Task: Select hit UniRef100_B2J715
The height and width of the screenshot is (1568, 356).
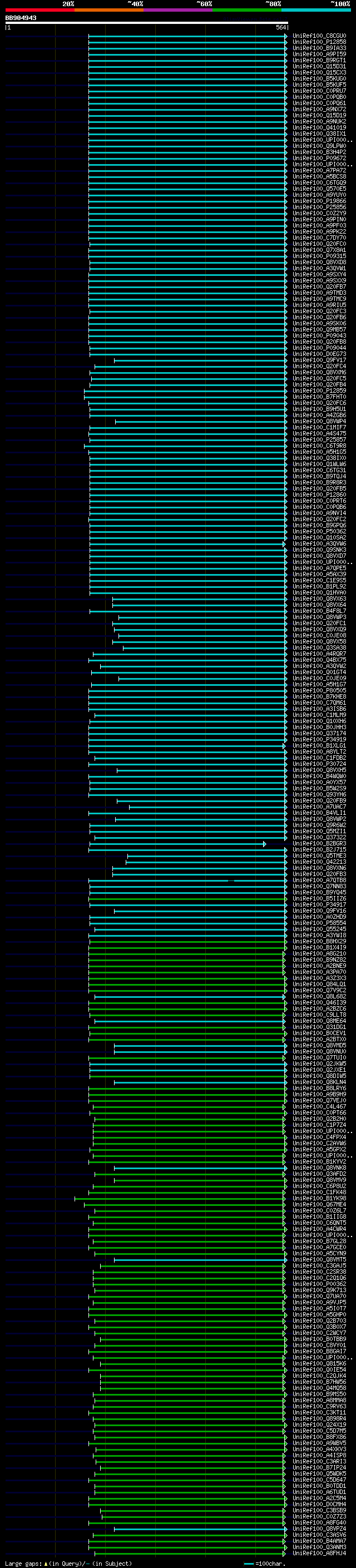Action: coord(319,850)
